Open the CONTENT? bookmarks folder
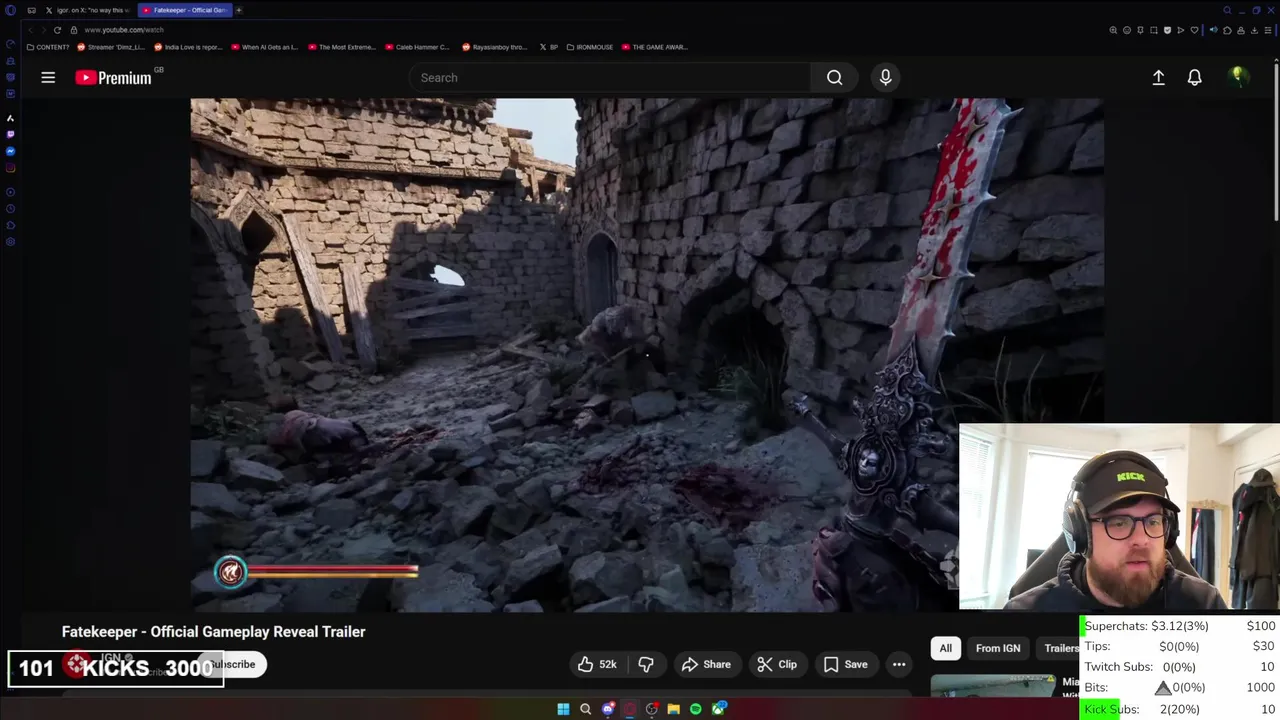This screenshot has width=1280, height=720. point(48,47)
